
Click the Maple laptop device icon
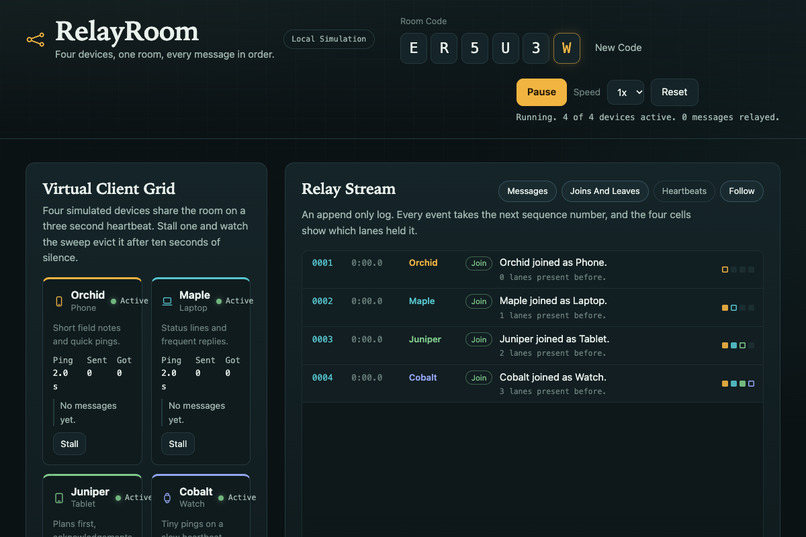(167, 301)
